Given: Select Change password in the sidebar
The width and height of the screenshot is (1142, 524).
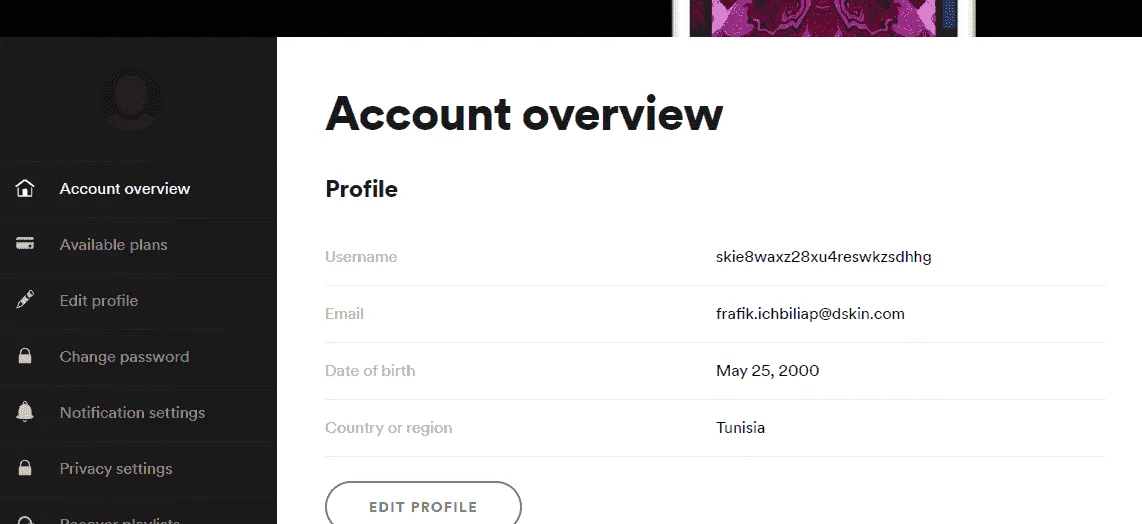Looking at the screenshot, I should click(x=138, y=357).
